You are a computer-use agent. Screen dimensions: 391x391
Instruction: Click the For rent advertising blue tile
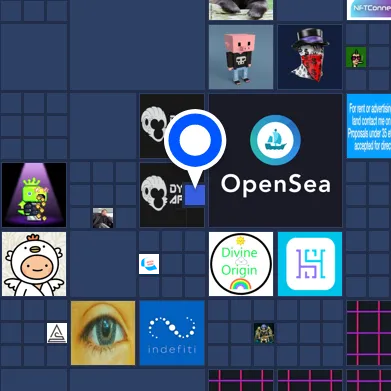coord(369,126)
